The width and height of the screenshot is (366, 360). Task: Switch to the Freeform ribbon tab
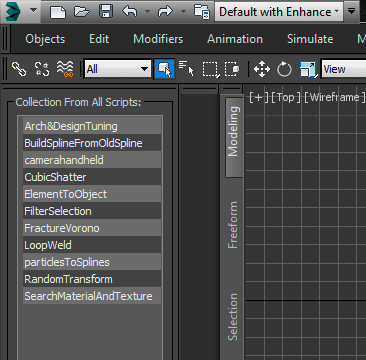[233, 225]
